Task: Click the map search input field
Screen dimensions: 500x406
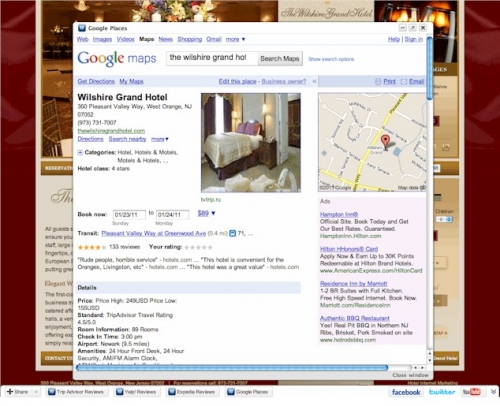Action: (212, 58)
